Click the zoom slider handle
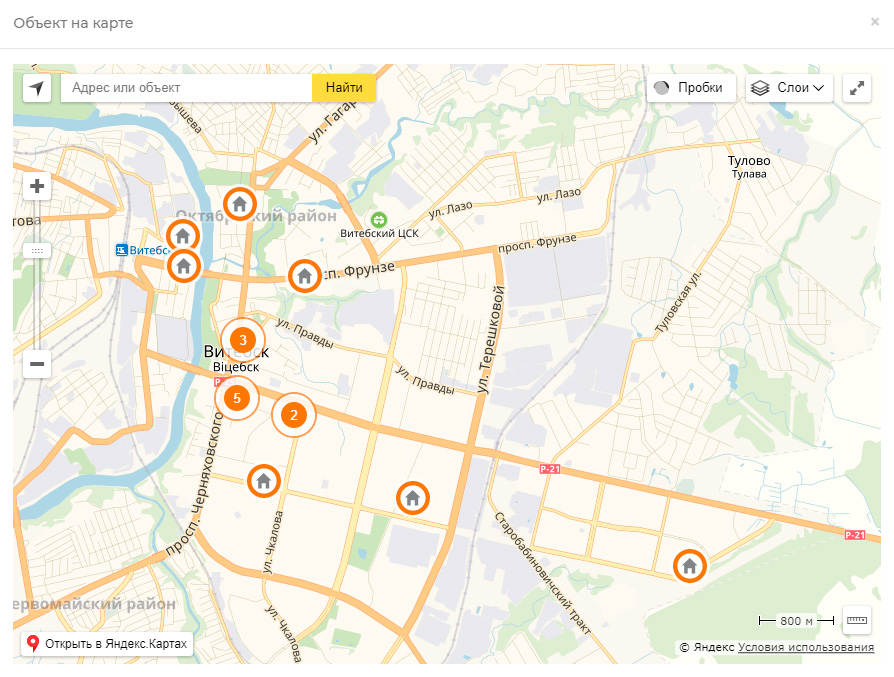 (37, 251)
